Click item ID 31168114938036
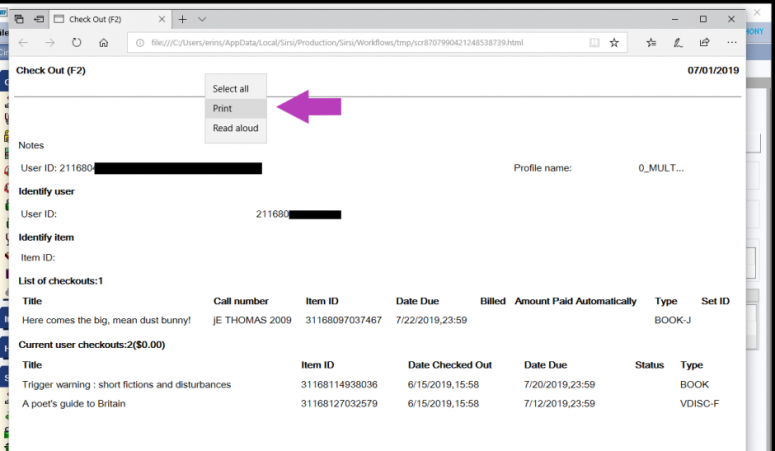This screenshot has height=451, width=775. [x=339, y=385]
